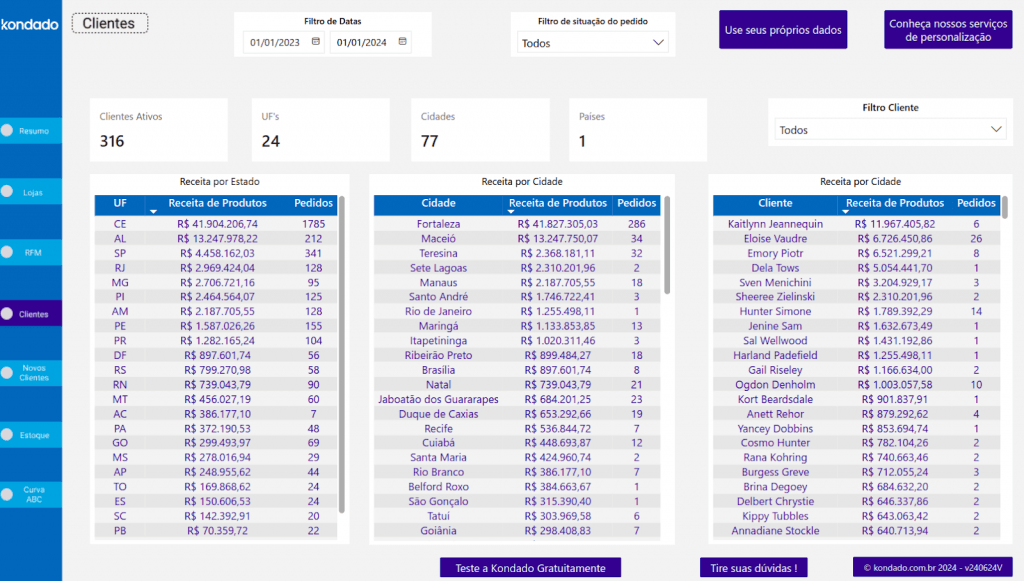The image size is (1024, 581).
Task: Click the 01/01/2023 start date field
Action: pyautogui.click(x=276, y=43)
